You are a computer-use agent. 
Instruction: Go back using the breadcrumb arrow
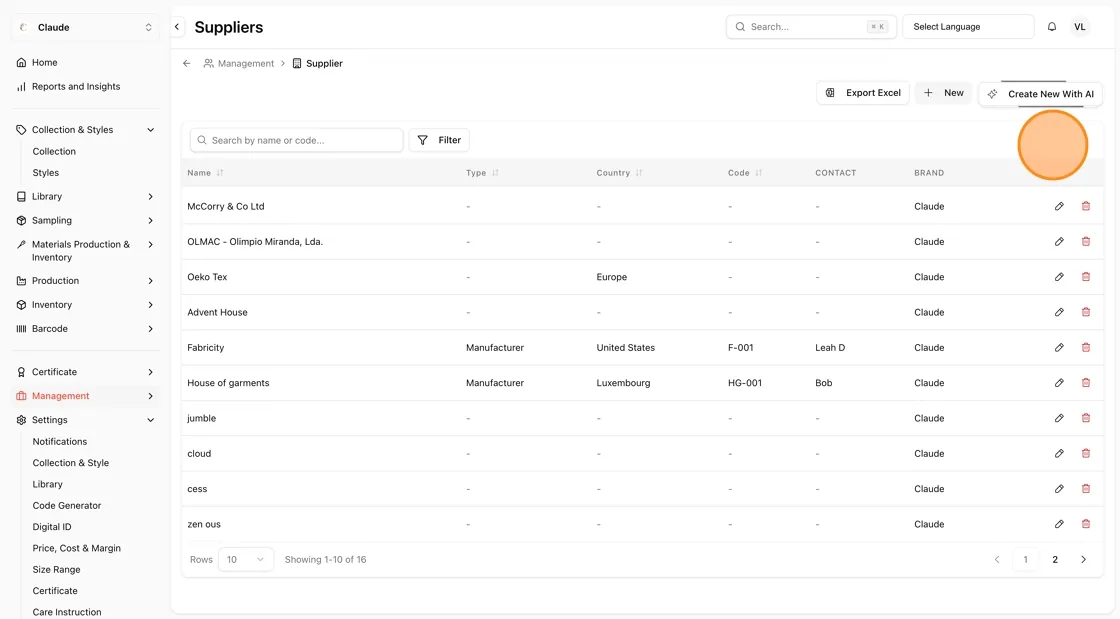pos(186,64)
